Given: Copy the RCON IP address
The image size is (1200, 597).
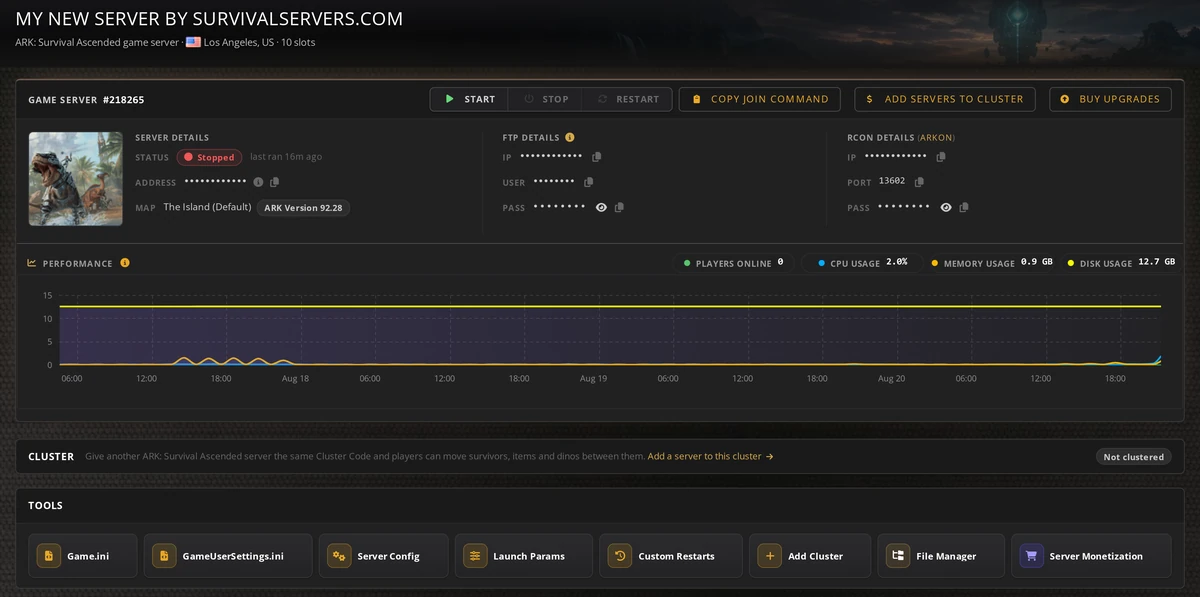Looking at the screenshot, I should [x=941, y=157].
